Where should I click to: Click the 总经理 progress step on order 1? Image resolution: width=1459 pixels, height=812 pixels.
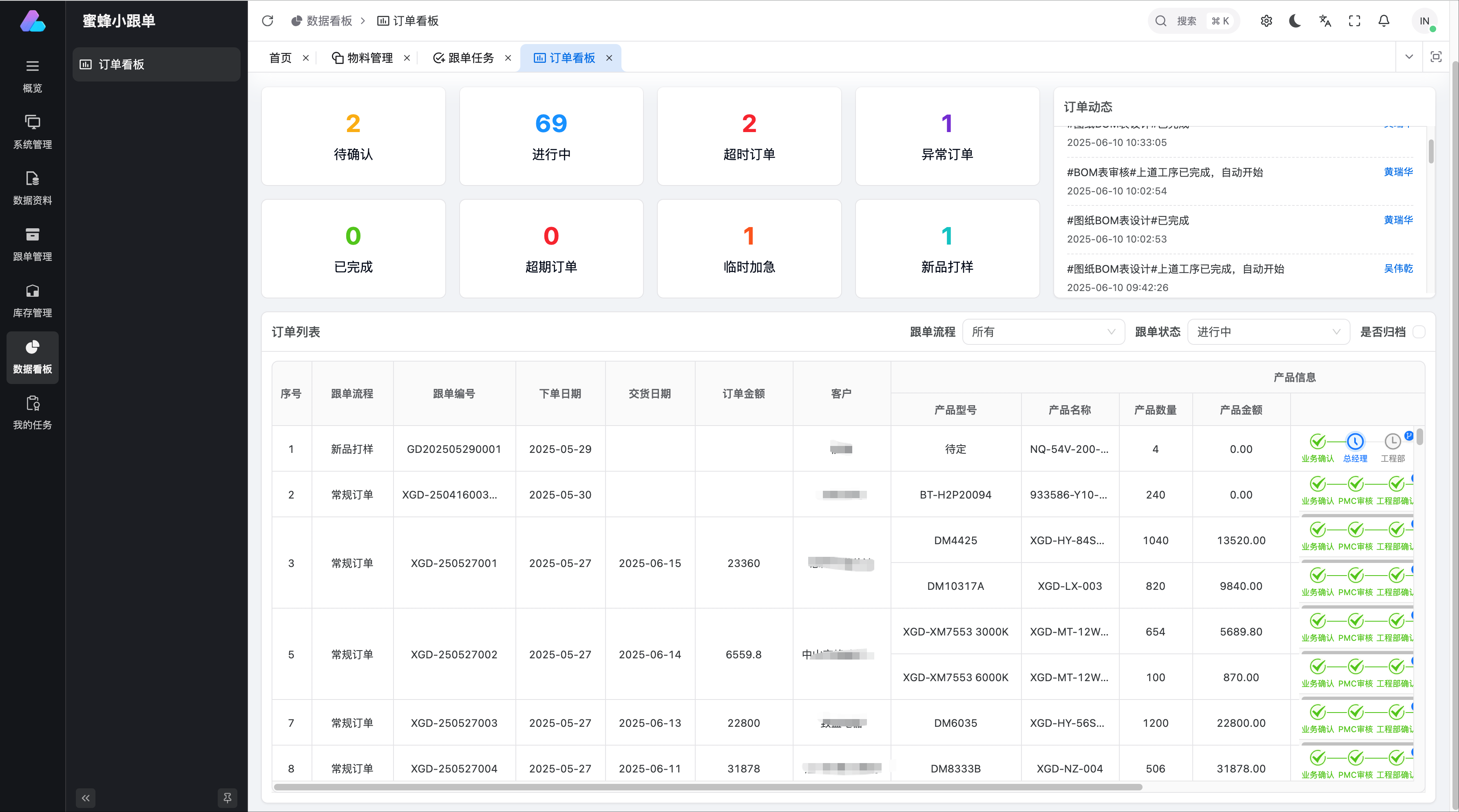tap(1355, 442)
